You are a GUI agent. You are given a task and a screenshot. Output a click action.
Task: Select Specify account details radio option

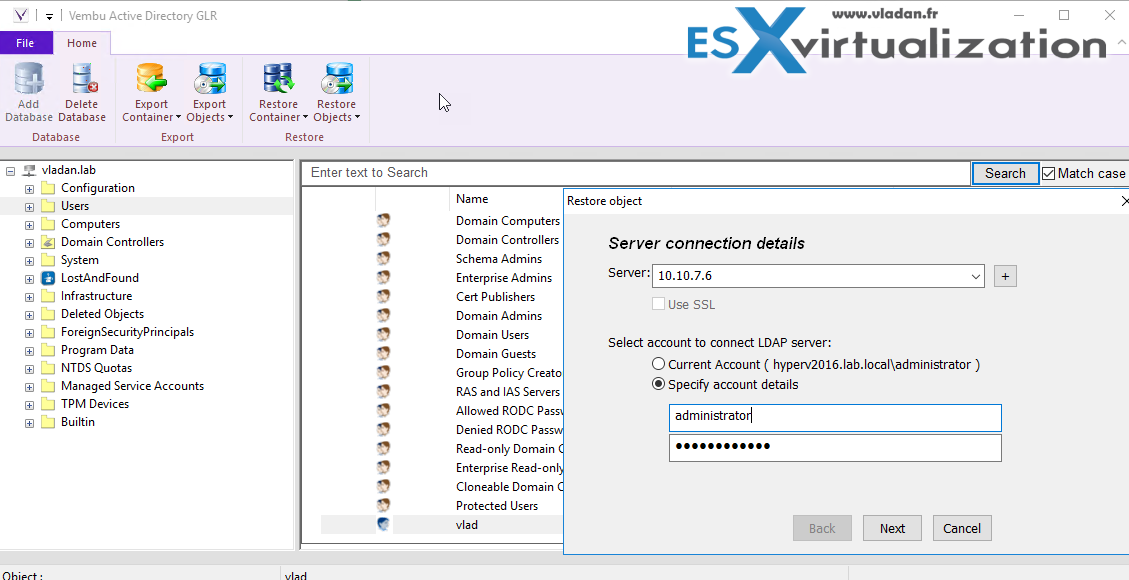tap(658, 384)
